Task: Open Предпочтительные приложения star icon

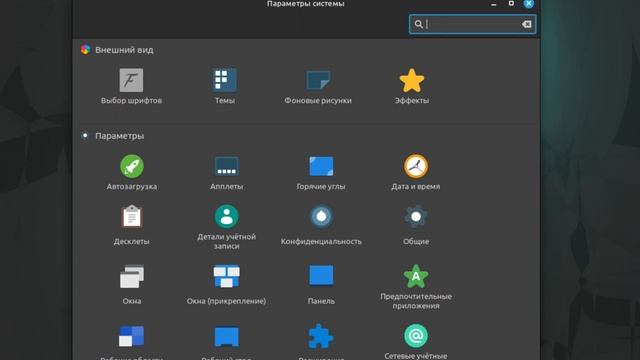Action: 416,276
